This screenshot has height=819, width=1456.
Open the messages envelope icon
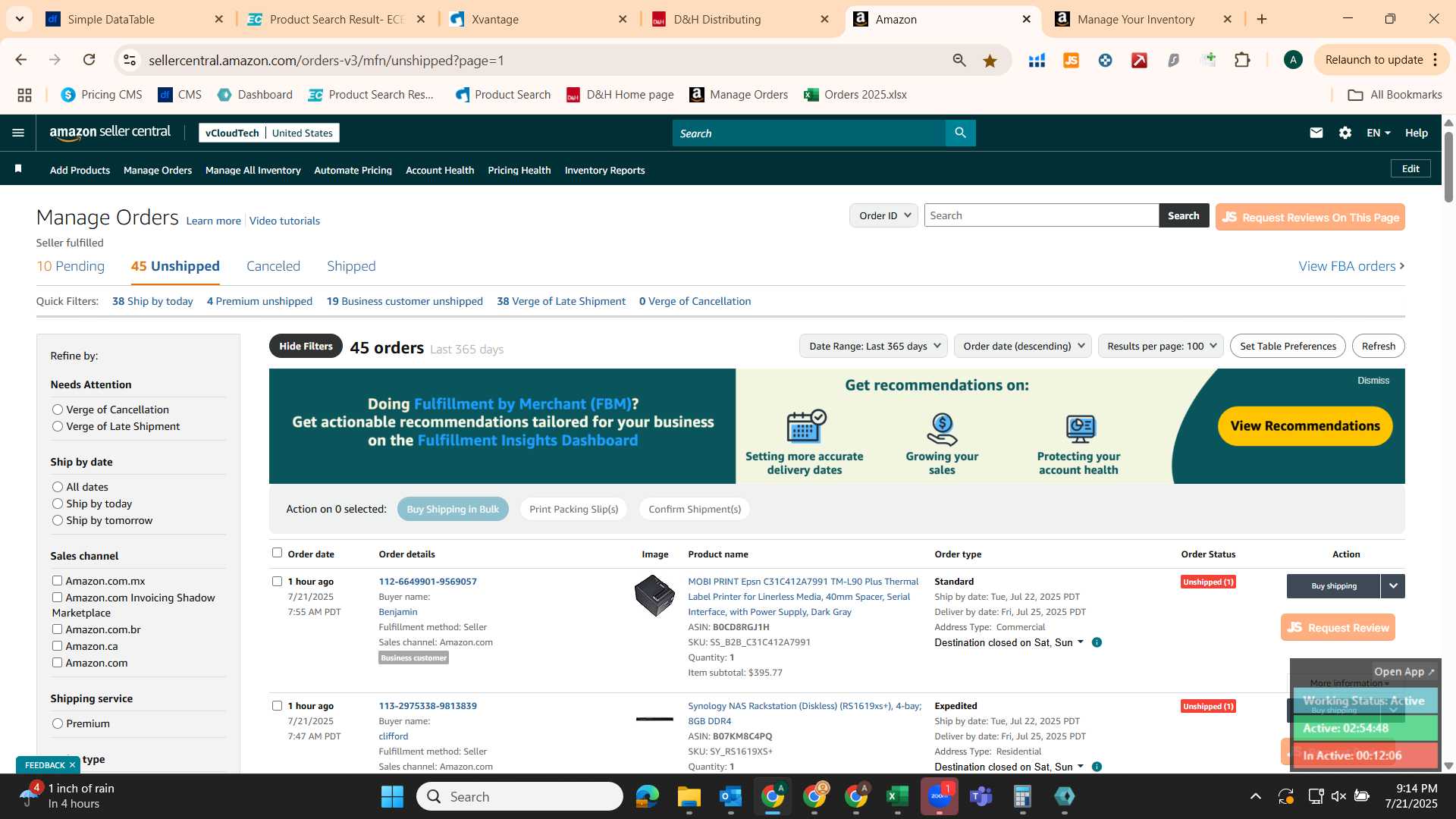(x=1316, y=133)
